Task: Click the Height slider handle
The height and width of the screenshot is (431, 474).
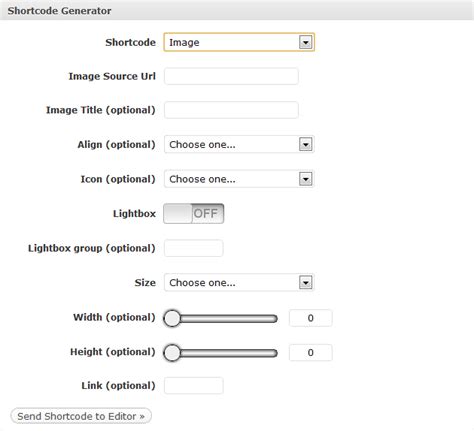Action: pos(172,353)
